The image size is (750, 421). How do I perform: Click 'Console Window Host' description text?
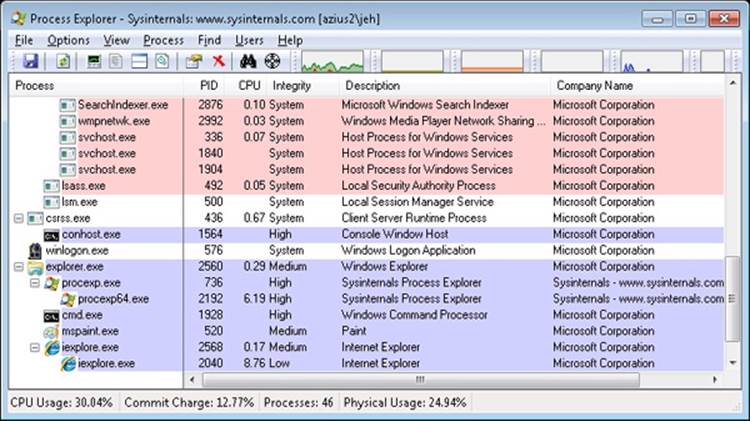tap(395, 234)
